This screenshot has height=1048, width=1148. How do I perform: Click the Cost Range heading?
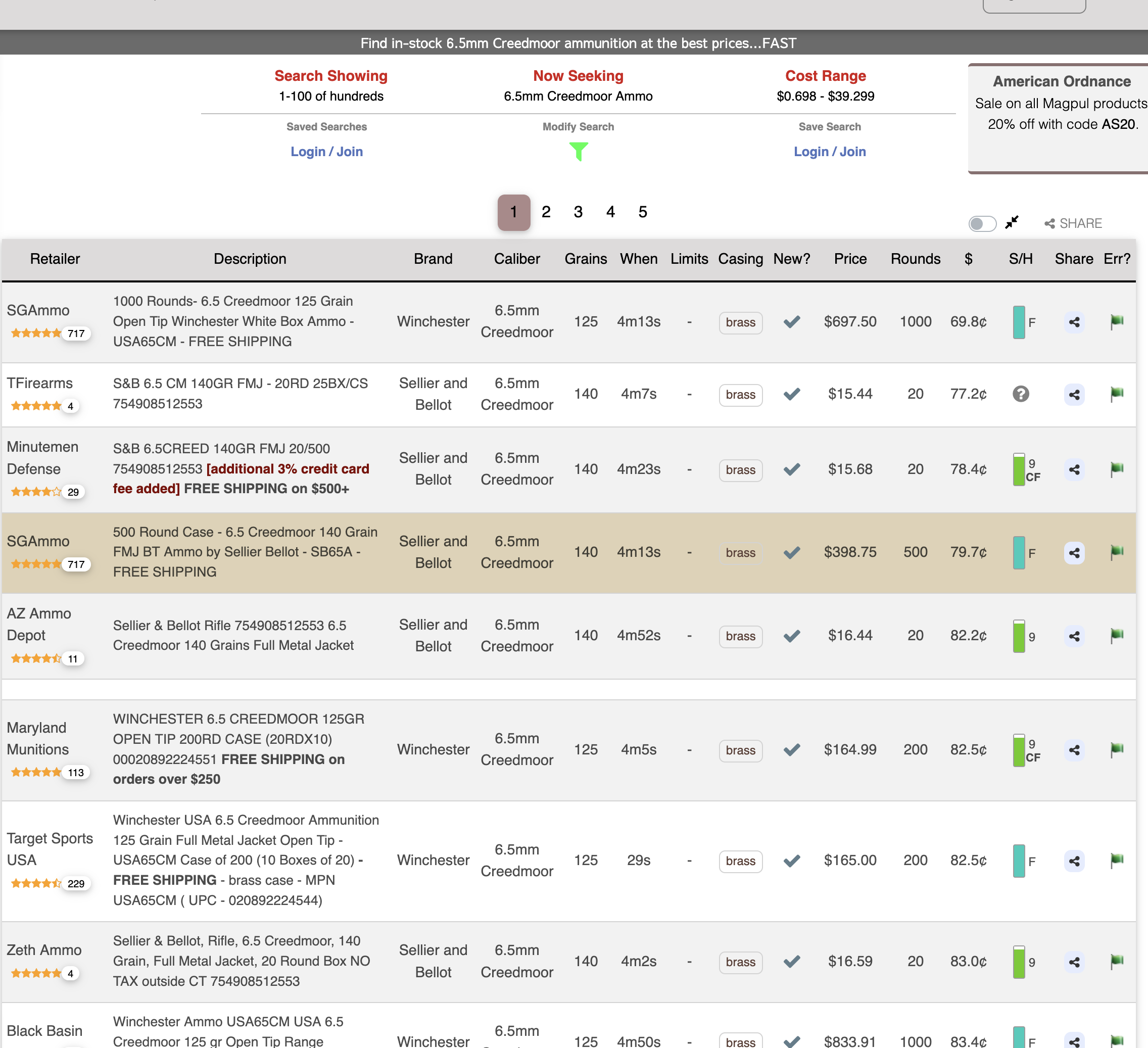coord(825,76)
